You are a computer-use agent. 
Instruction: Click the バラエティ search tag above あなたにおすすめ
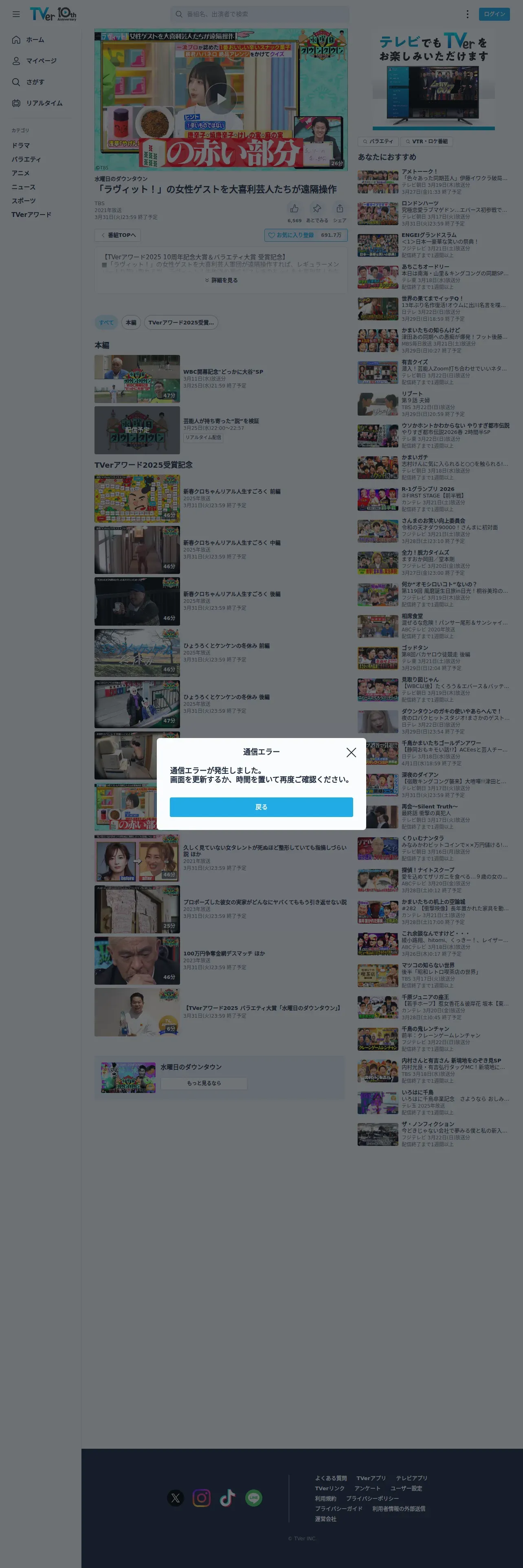click(378, 141)
